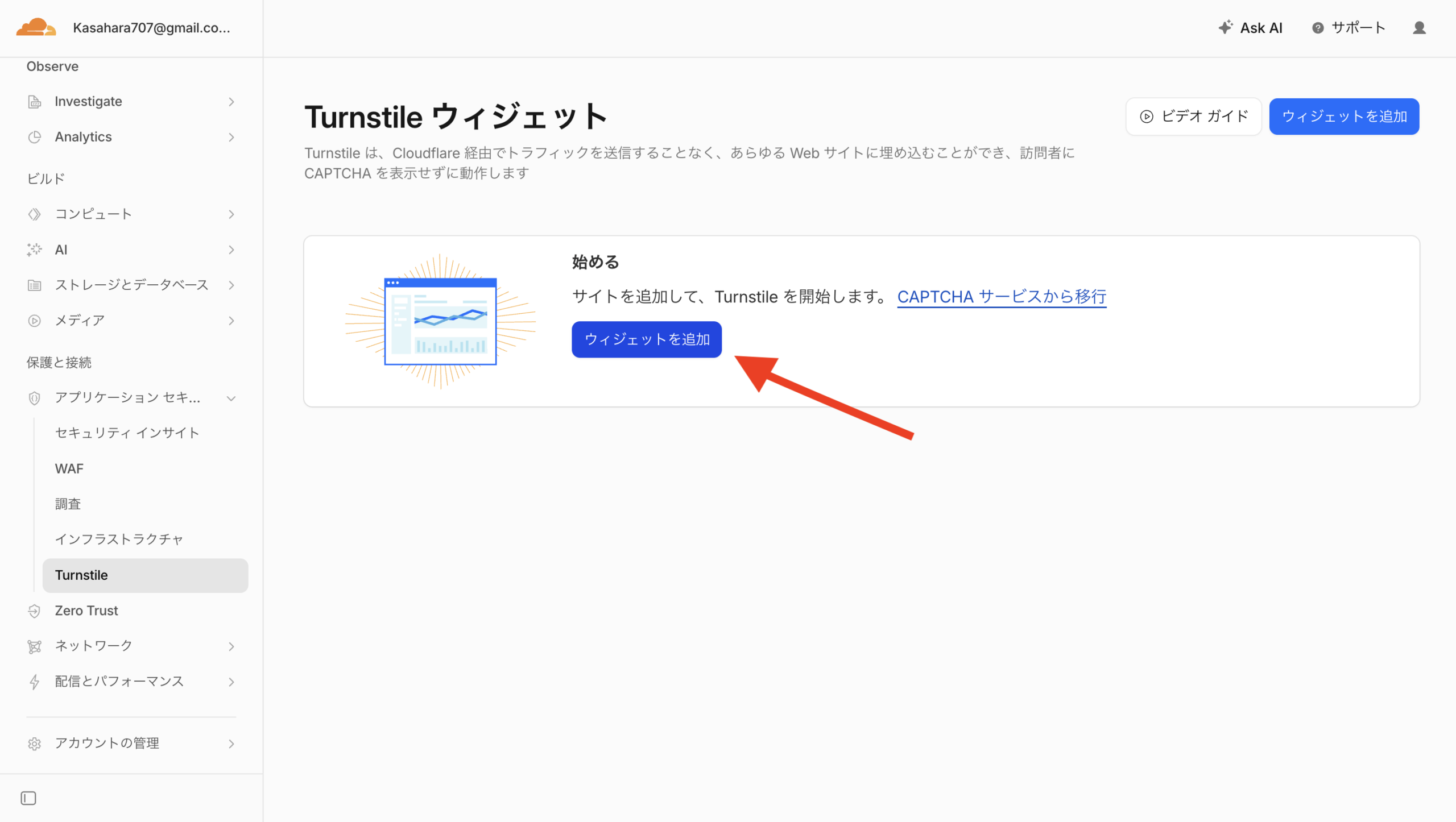
Task: Click the ネットワーク icon
Action: pos(35,646)
